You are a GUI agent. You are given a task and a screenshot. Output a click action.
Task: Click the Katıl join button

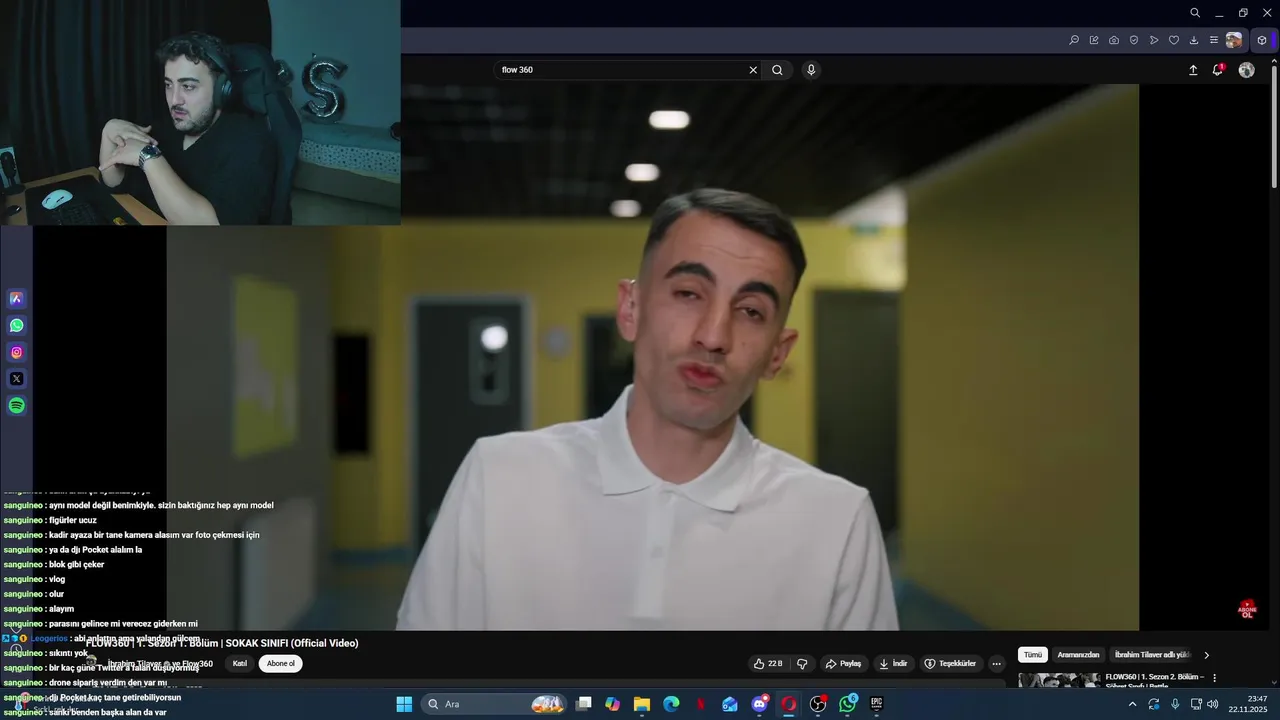pos(240,664)
